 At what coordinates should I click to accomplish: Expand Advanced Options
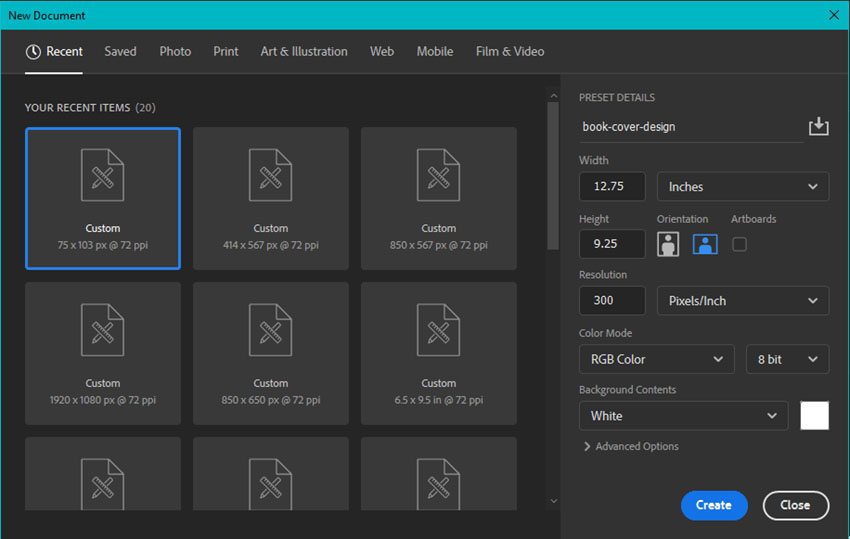coord(631,446)
